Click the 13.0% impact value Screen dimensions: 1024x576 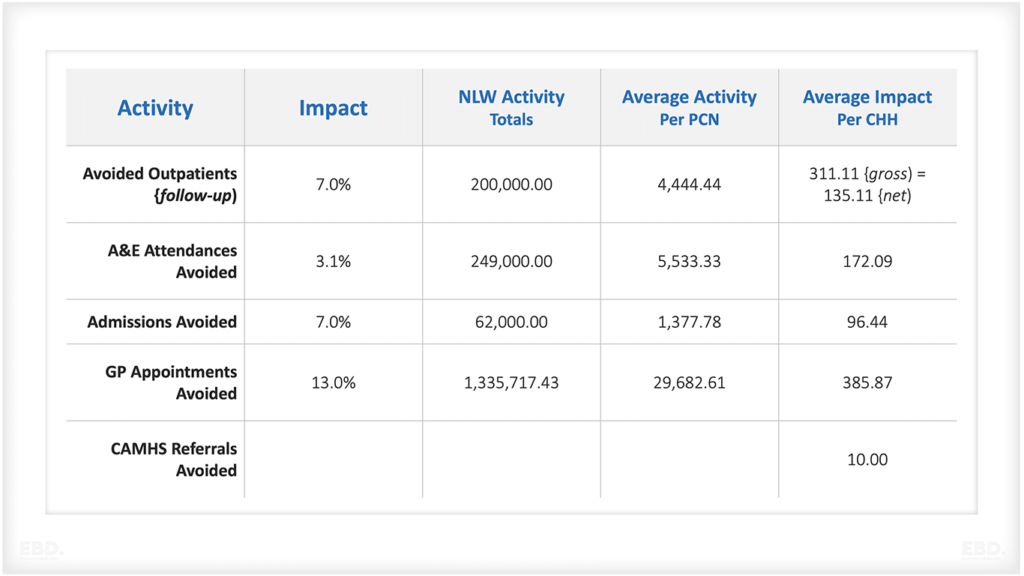click(x=333, y=383)
